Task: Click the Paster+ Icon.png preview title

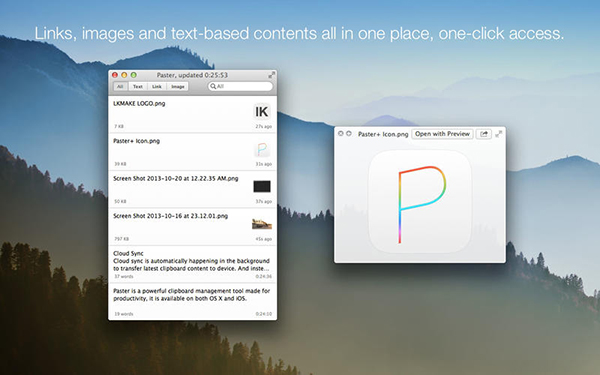Action: [383, 134]
